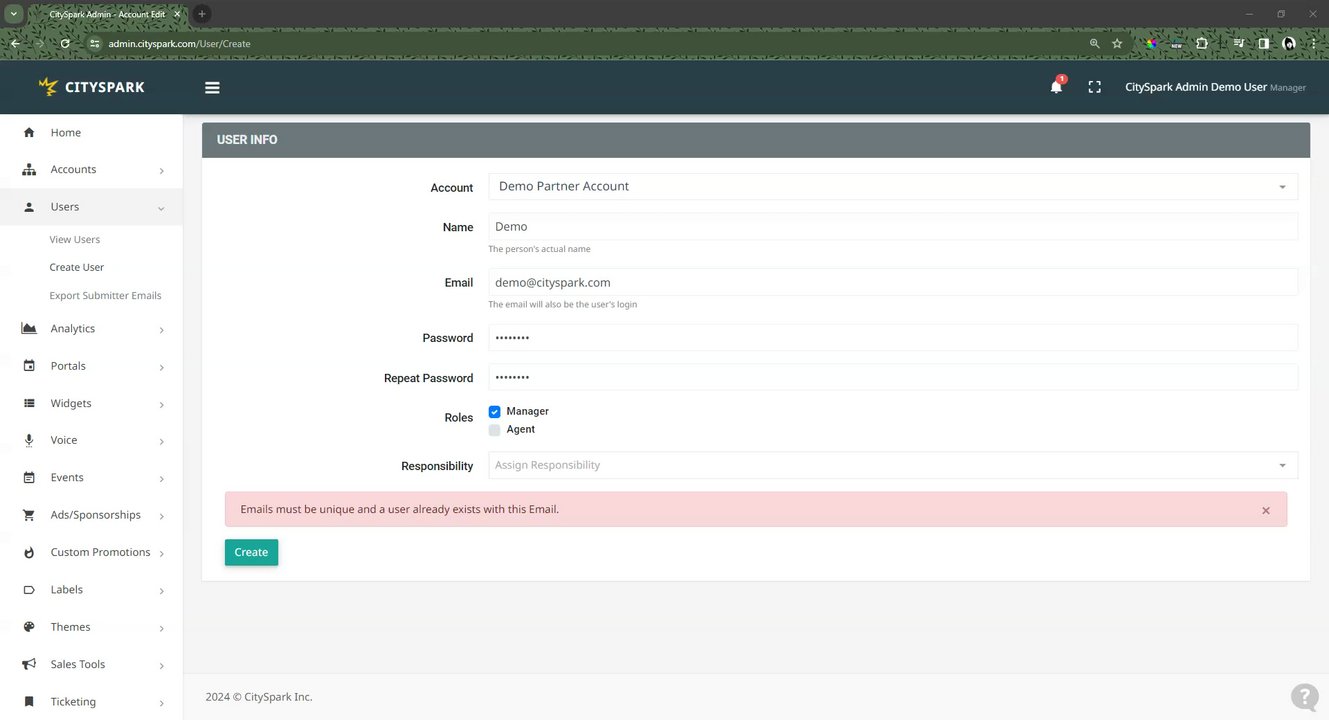Click the Voice microphone icon

click(x=29, y=440)
